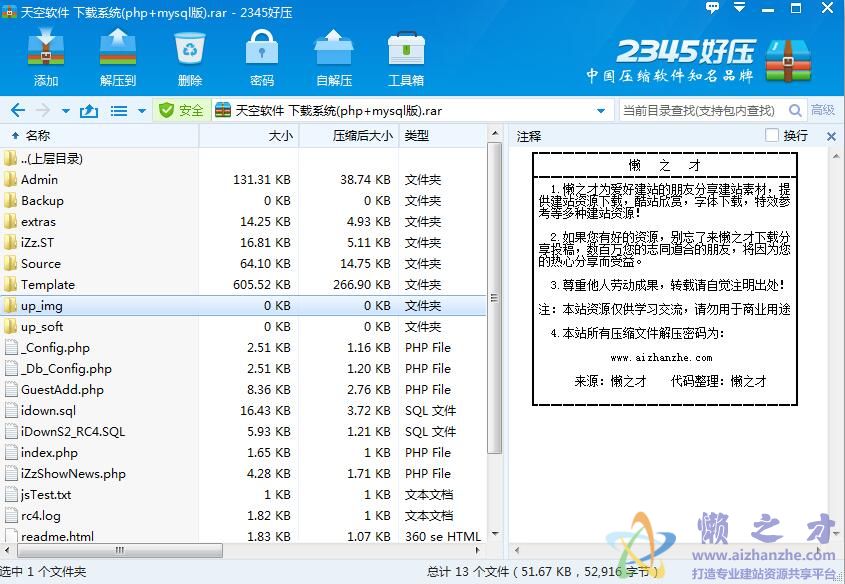Open the feedback speech bubble icon in title bar
This screenshot has width=845, height=584.
coord(712,8)
